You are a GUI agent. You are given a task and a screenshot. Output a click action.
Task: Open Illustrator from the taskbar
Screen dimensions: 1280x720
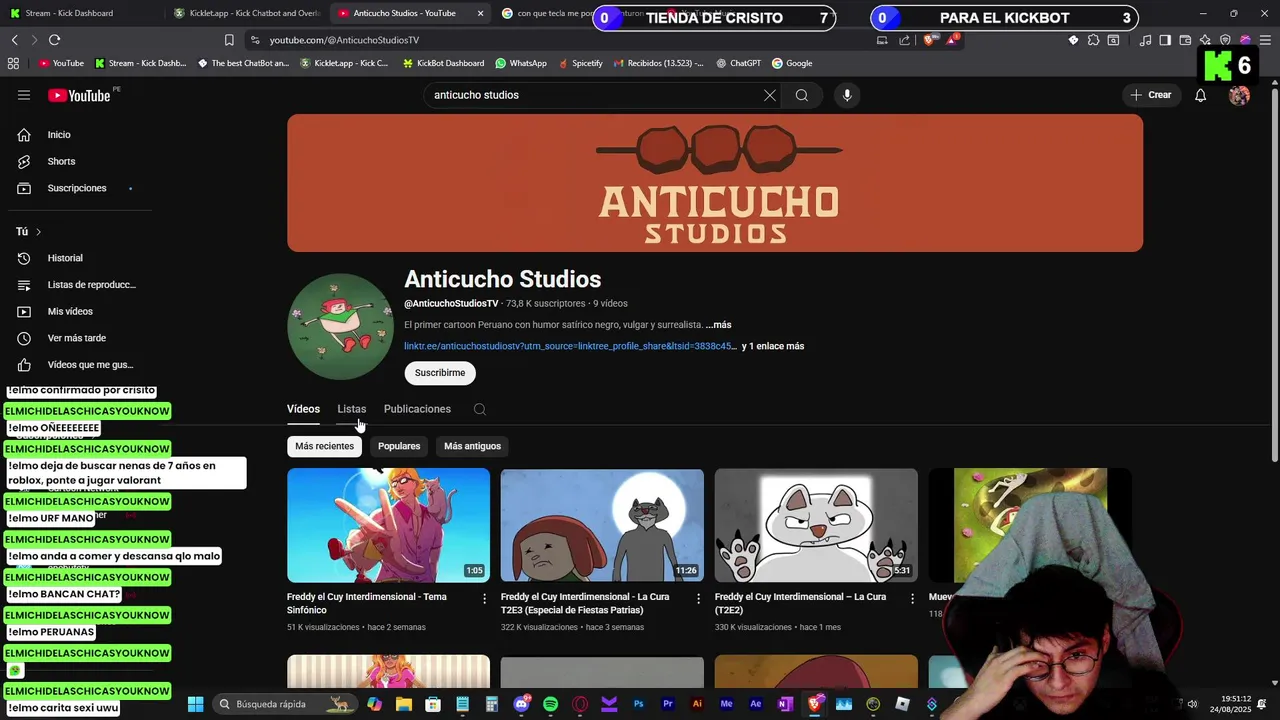point(697,704)
